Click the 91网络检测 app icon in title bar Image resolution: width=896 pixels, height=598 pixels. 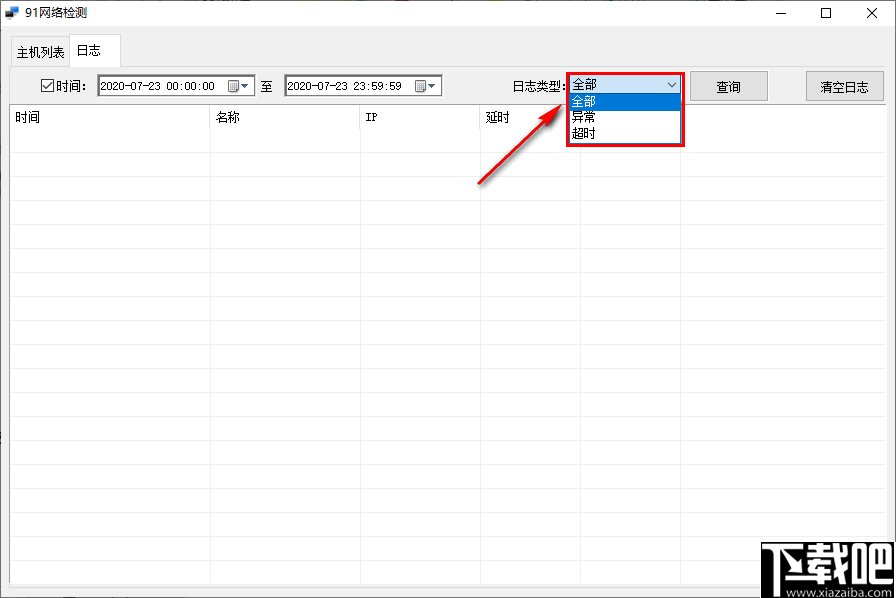tap(12, 13)
